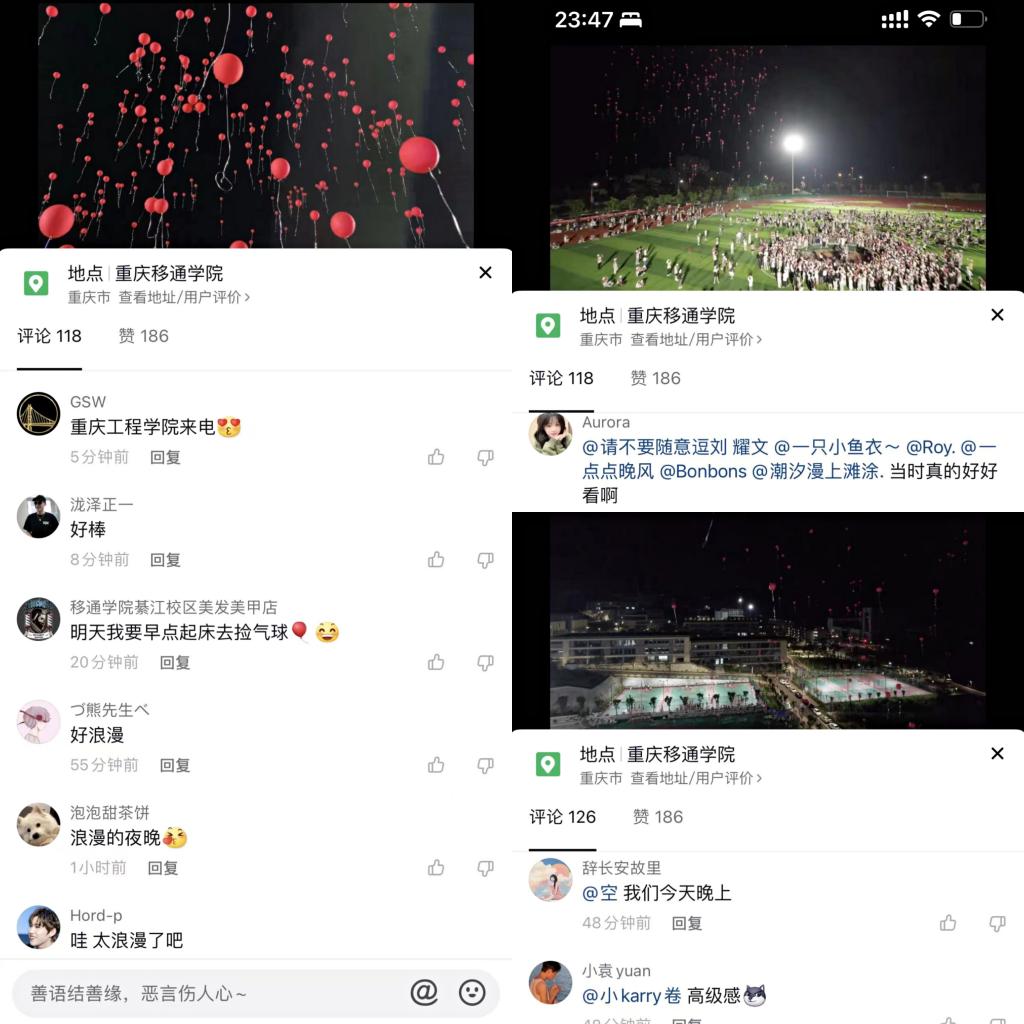Open Aurora's profile avatar
Viewport: 1024px width, 1024px height.
[551, 434]
